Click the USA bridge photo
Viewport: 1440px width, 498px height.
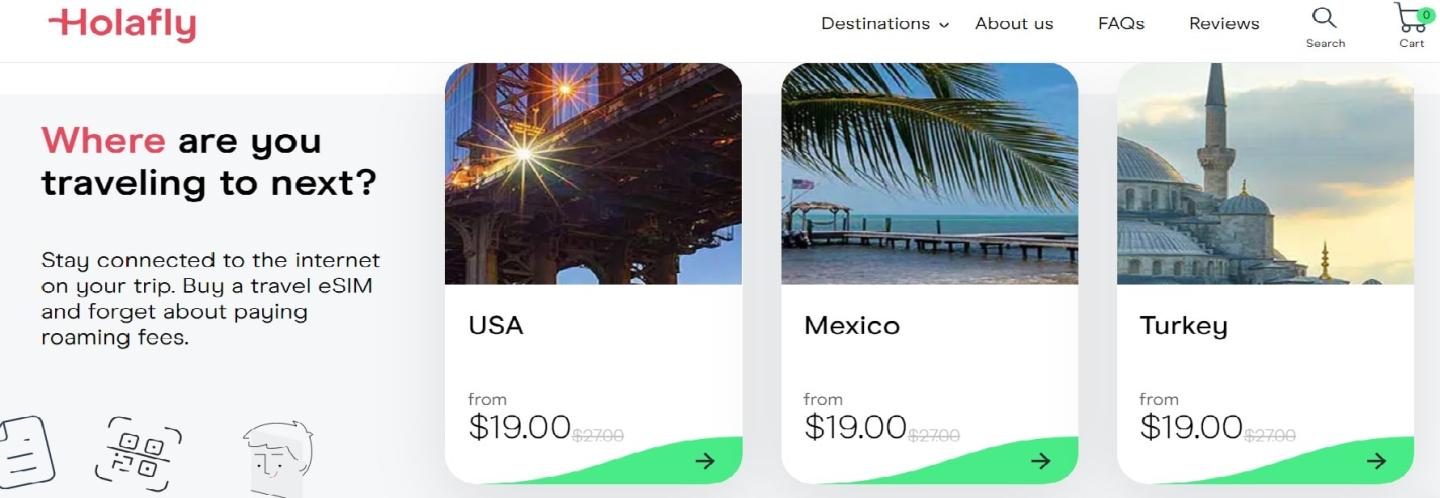pyautogui.click(x=593, y=174)
